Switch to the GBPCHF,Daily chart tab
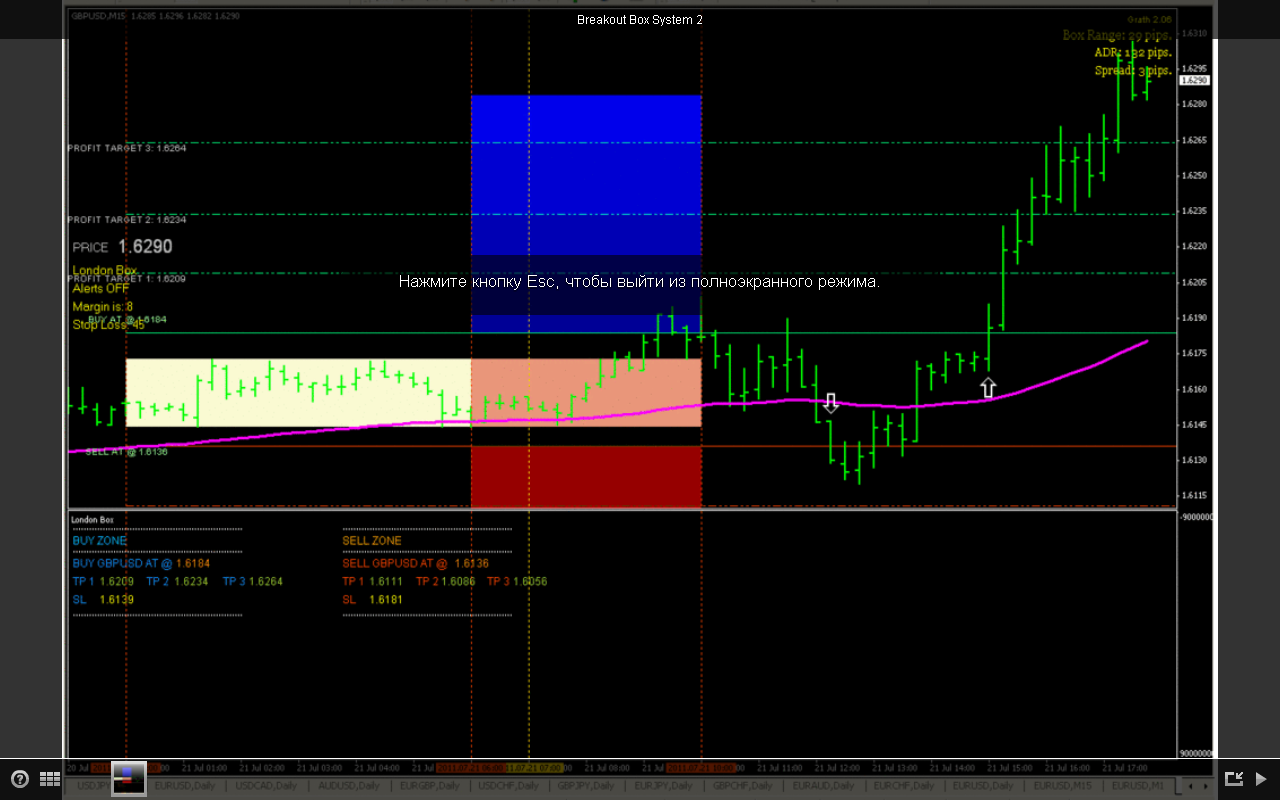Viewport: 1280px width, 800px height. point(745,786)
